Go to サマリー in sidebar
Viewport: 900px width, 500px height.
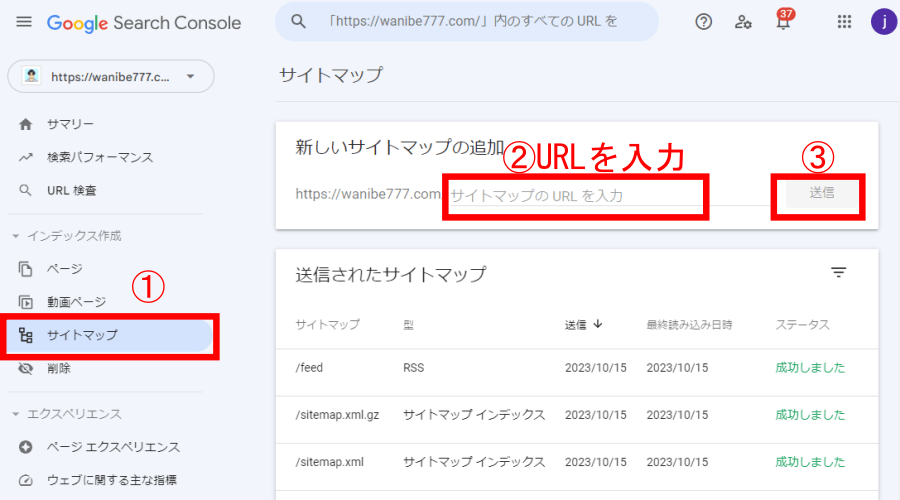70,124
